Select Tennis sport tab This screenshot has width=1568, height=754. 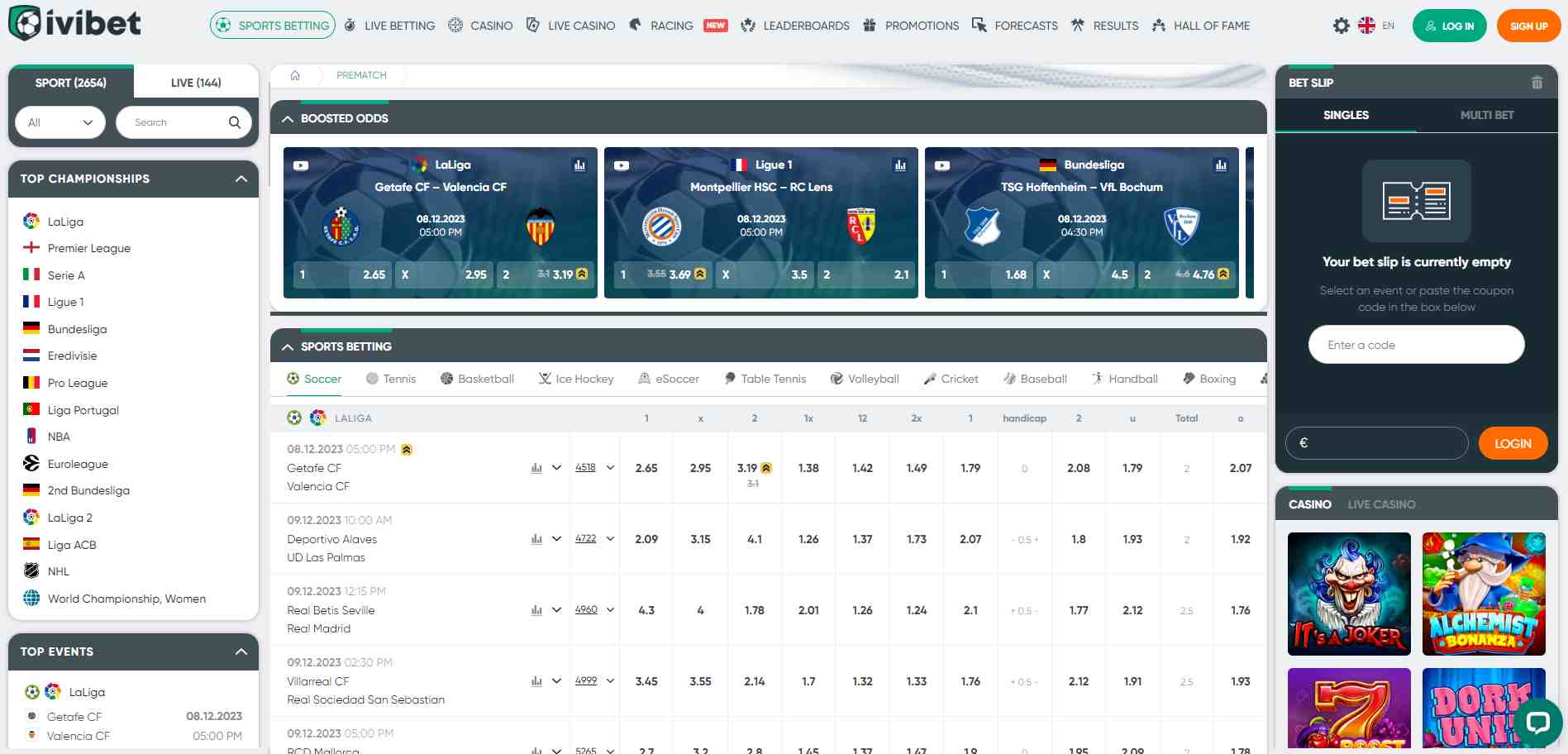coord(391,379)
